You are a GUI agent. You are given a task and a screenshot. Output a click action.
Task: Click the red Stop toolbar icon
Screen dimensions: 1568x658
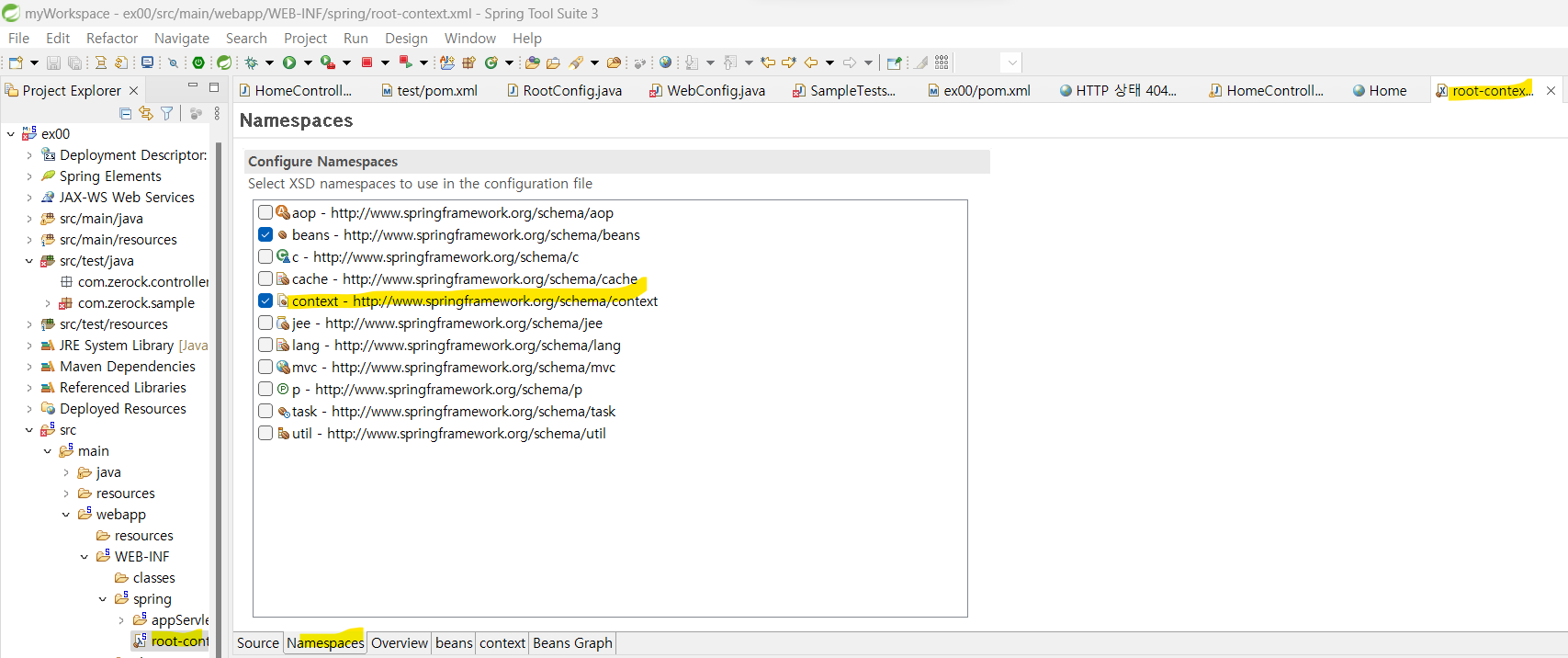367,62
